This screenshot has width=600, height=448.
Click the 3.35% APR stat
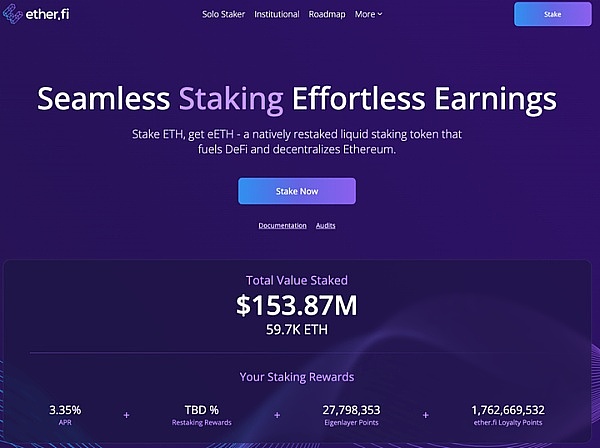point(64,410)
